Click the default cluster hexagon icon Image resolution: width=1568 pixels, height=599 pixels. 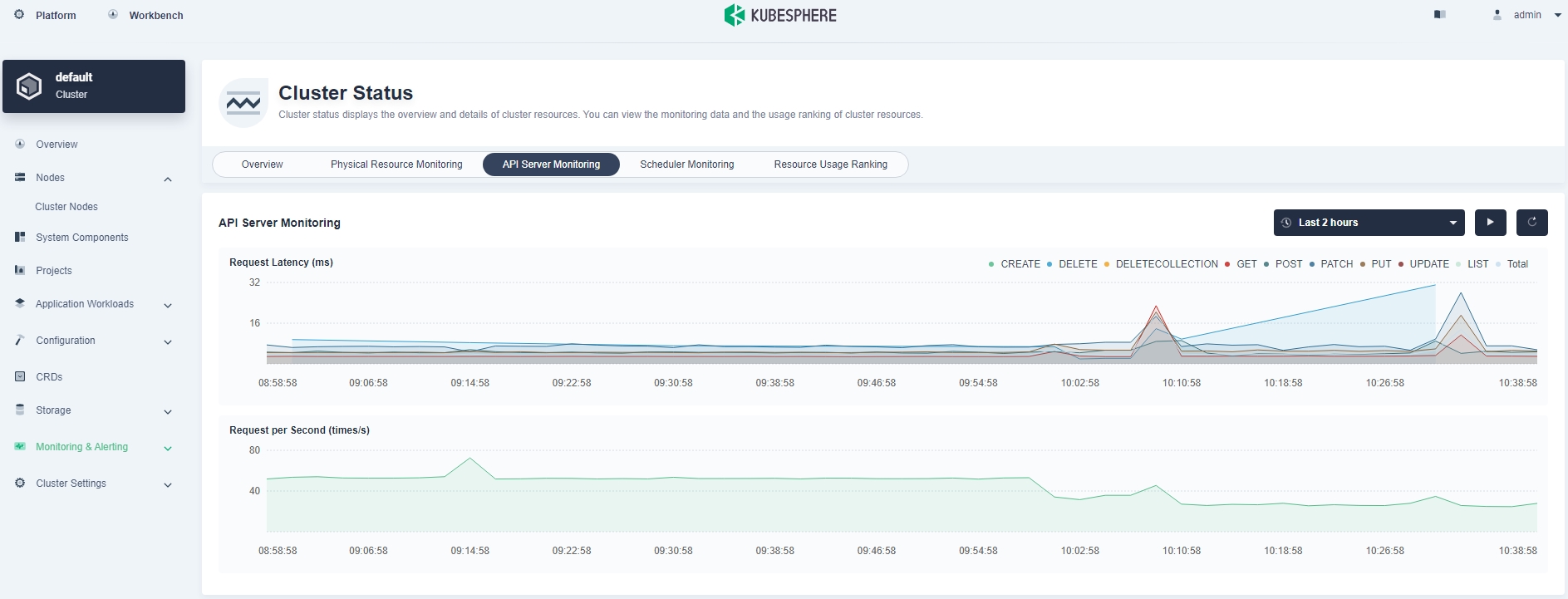[29, 86]
